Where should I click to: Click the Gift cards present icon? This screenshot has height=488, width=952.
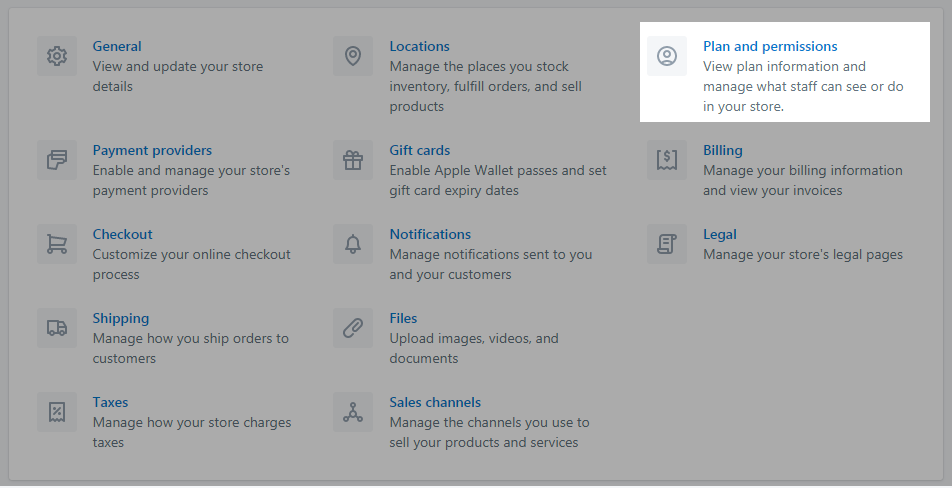tap(353, 160)
